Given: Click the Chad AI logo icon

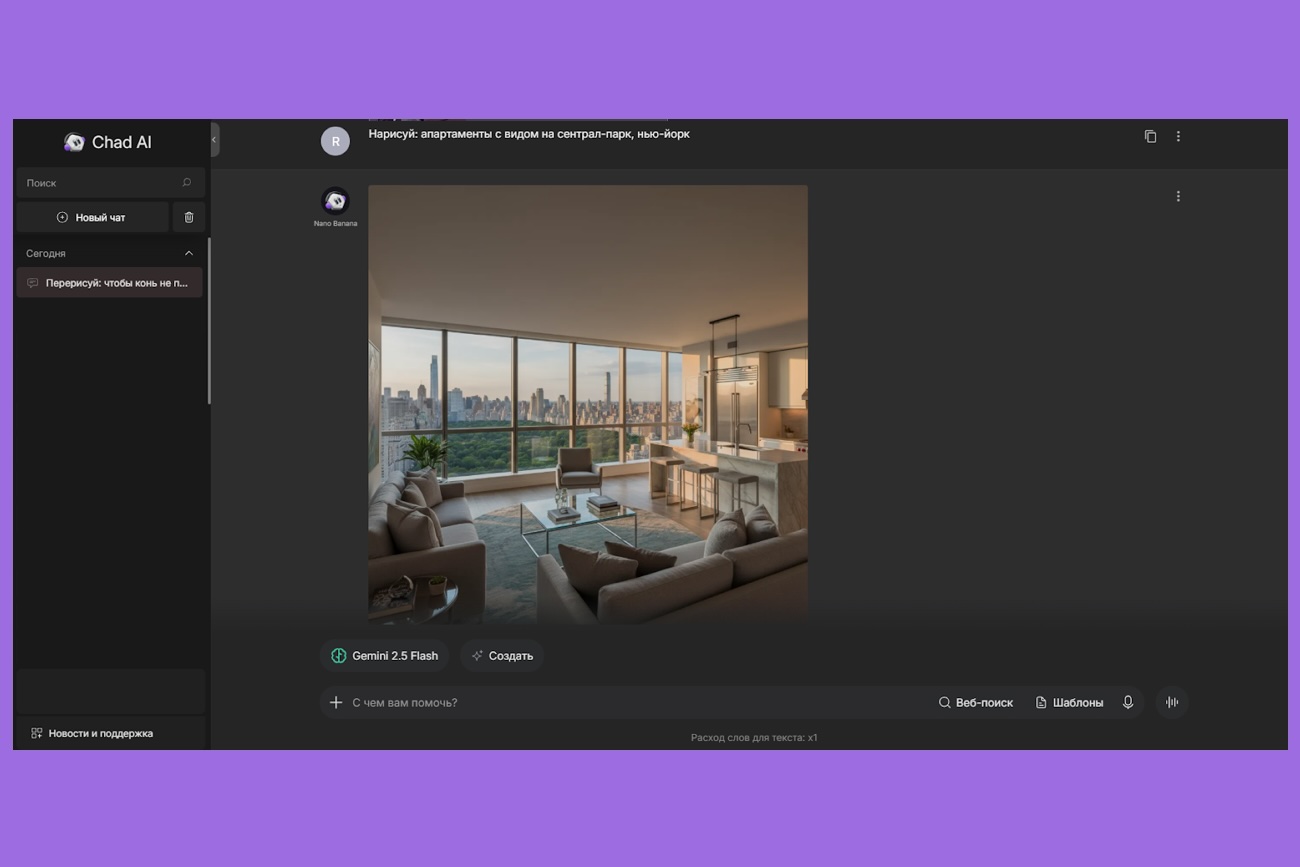Looking at the screenshot, I should [x=74, y=142].
